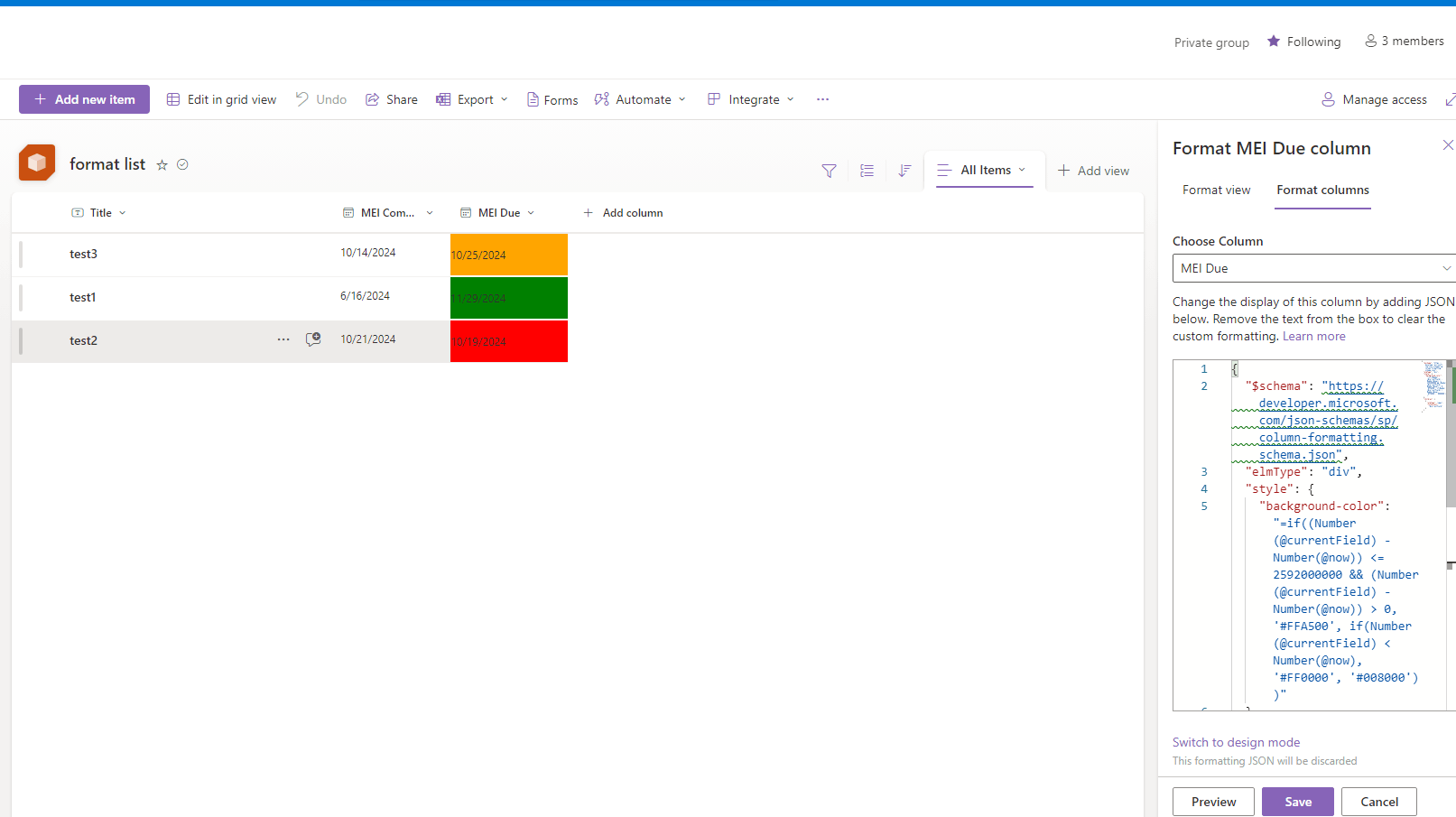Click inside the JSON formatting code editor
The width and height of the screenshot is (1456, 817).
1314,535
